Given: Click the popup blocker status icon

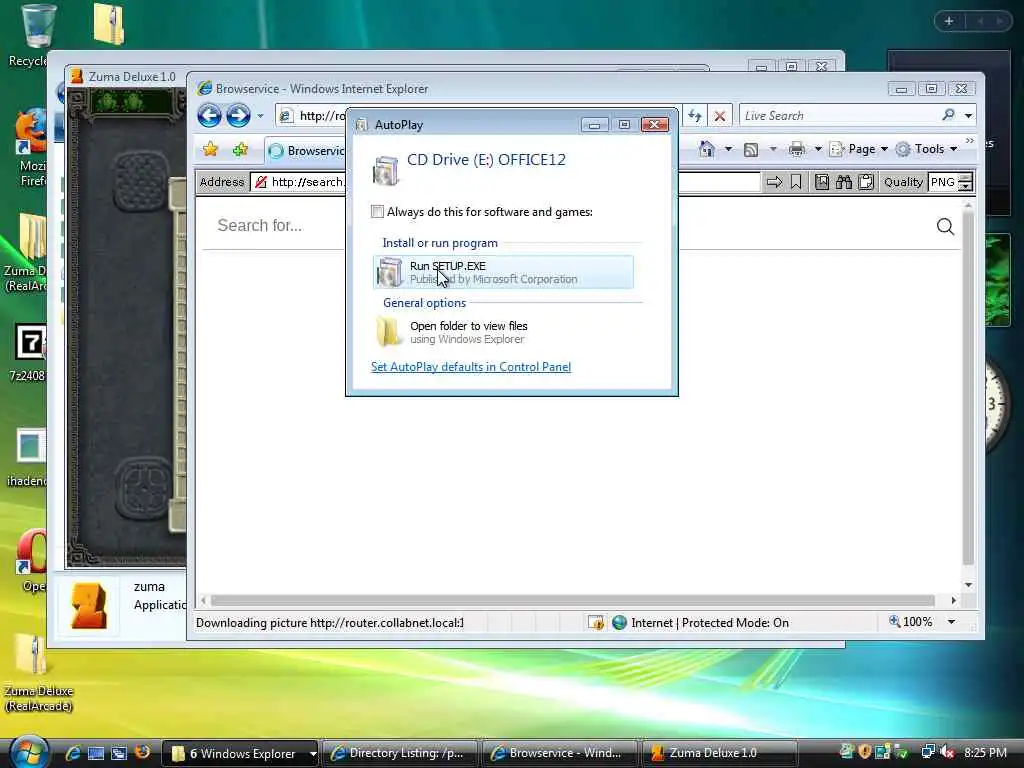Looking at the screenshot, I should pos(596,622).
